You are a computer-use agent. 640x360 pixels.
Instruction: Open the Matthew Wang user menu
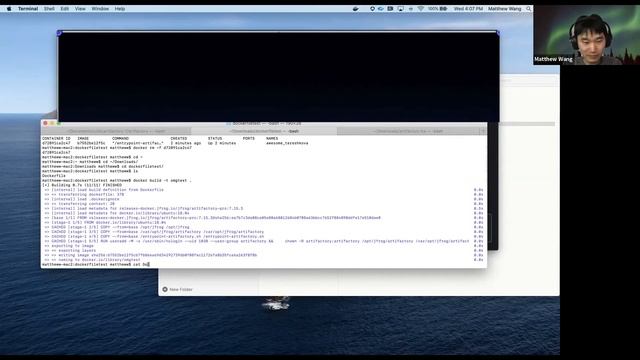click(x=504, y=9)
